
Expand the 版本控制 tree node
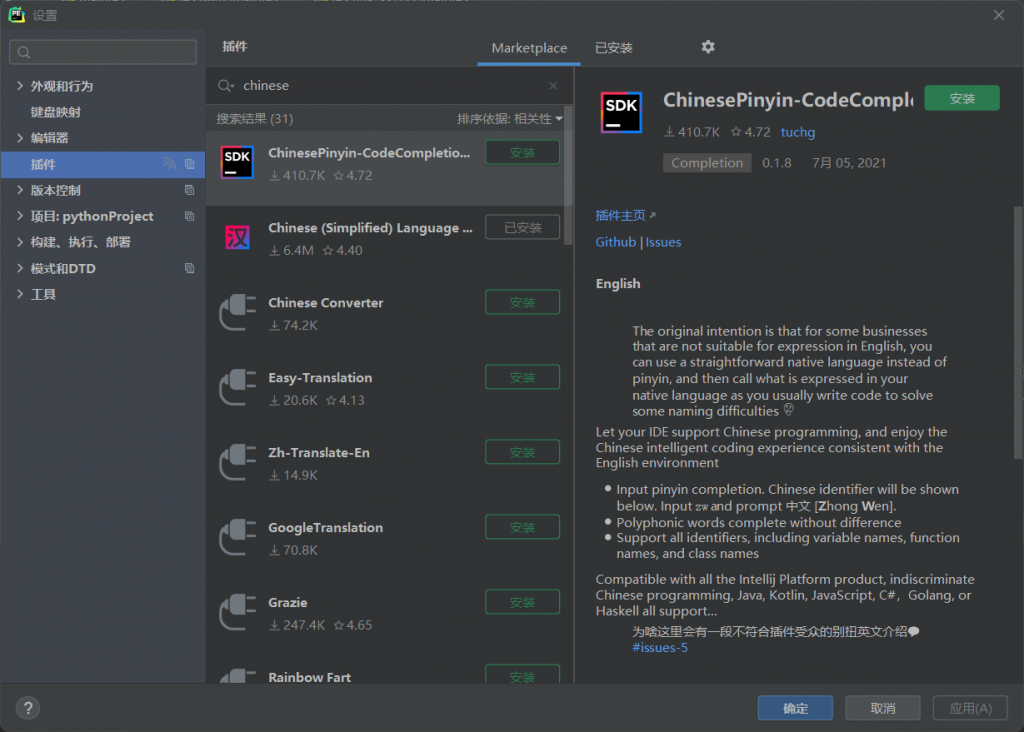coord(20,190)
